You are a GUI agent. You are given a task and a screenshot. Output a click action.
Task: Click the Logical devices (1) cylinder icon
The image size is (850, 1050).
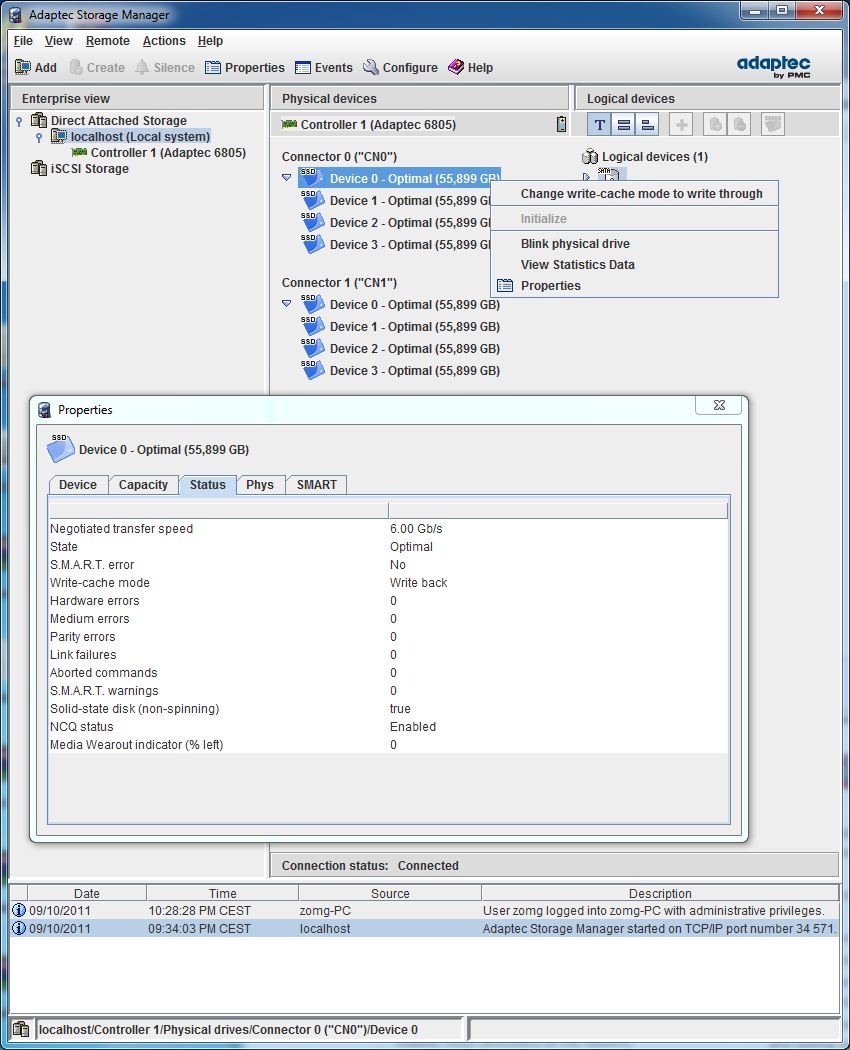589,157
